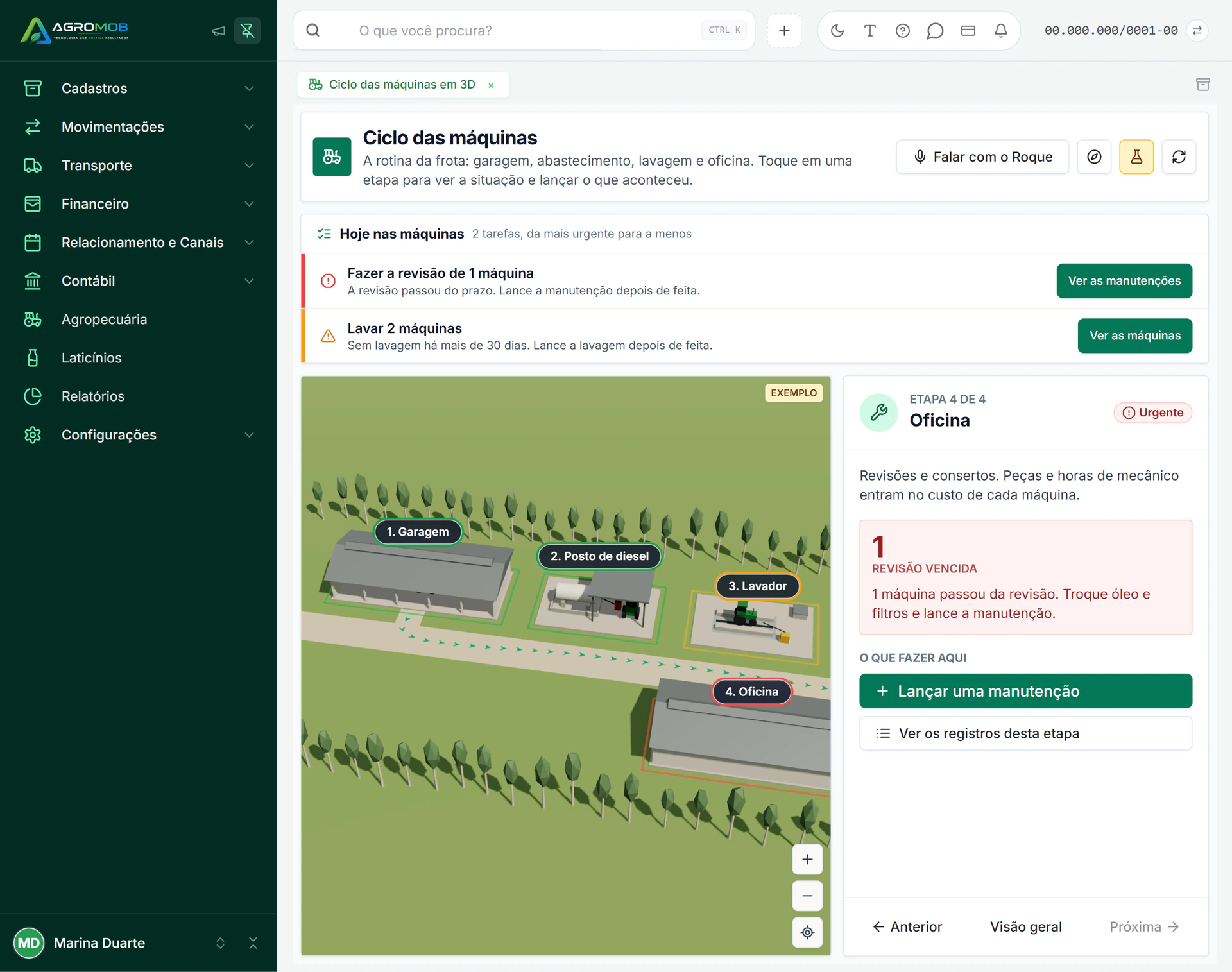Open the chat bubble icon
The width and height of the screenshot is (1232, 972).
[935, 30]
